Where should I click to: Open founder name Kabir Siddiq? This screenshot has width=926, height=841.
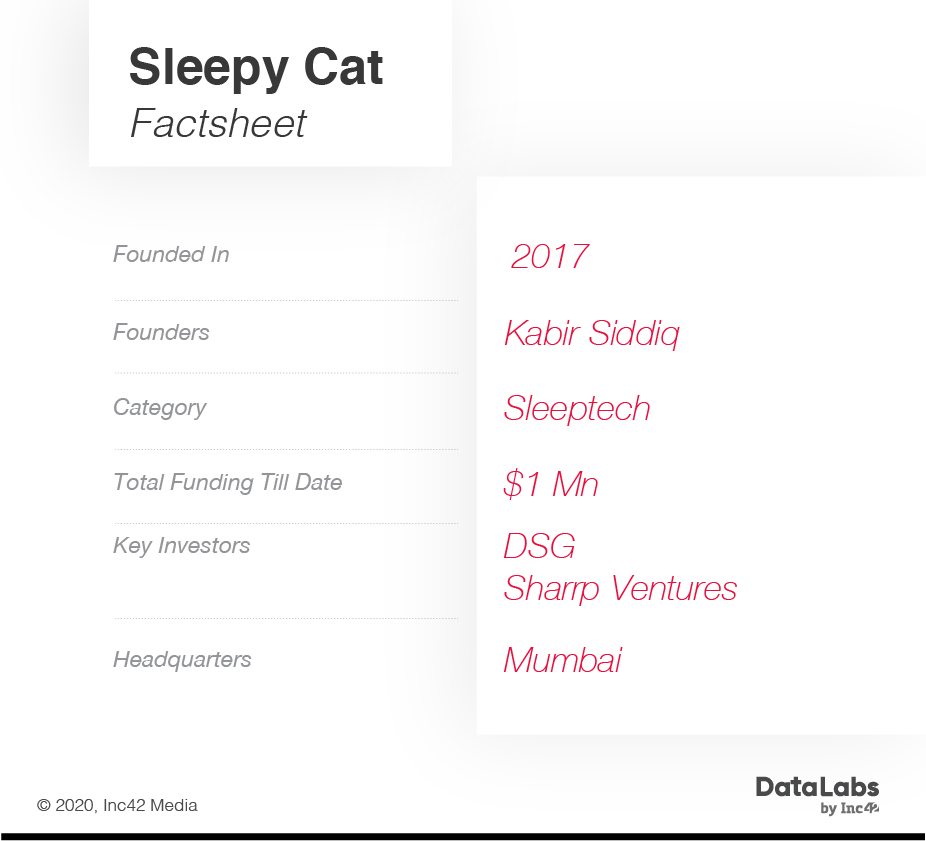pos(591,333)
